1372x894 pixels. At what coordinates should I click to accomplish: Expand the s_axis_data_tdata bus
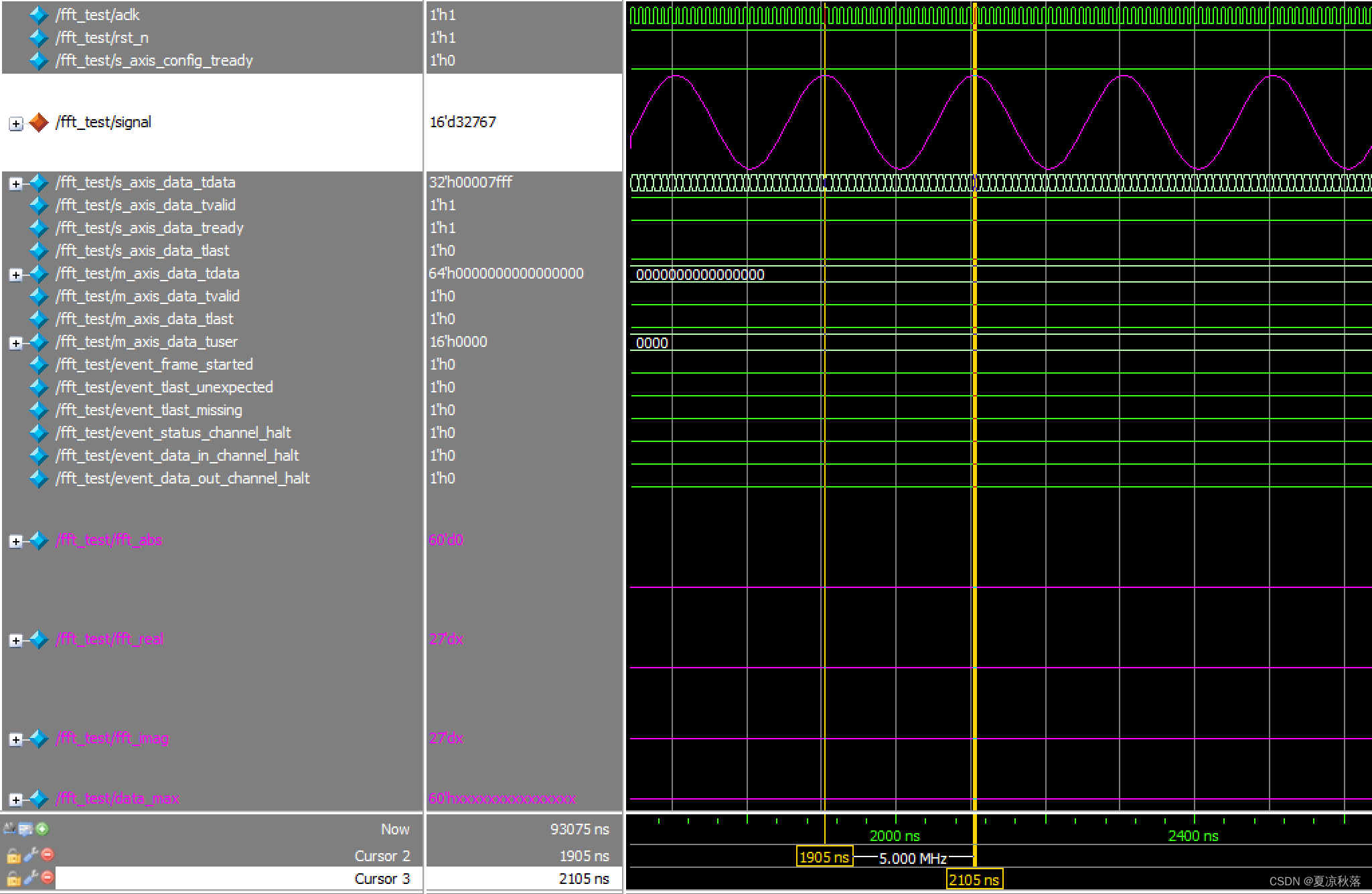click(16, 184)
